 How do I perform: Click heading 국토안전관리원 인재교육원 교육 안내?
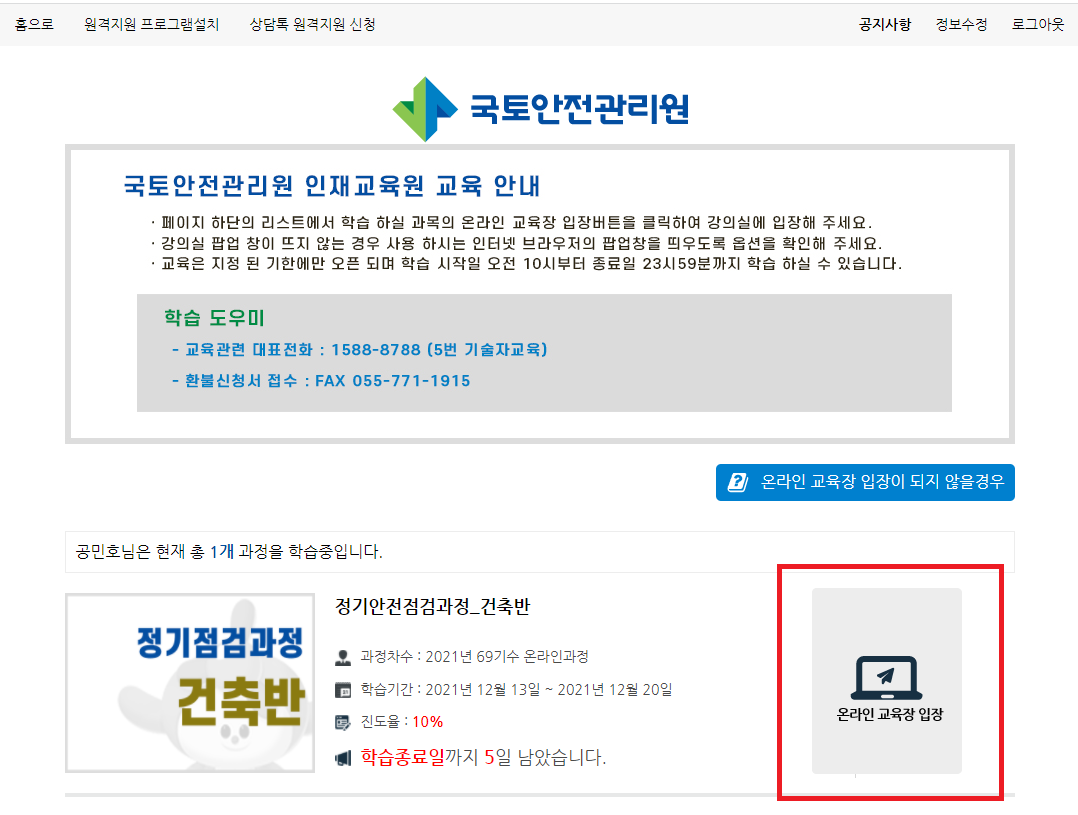coord(332,186)
